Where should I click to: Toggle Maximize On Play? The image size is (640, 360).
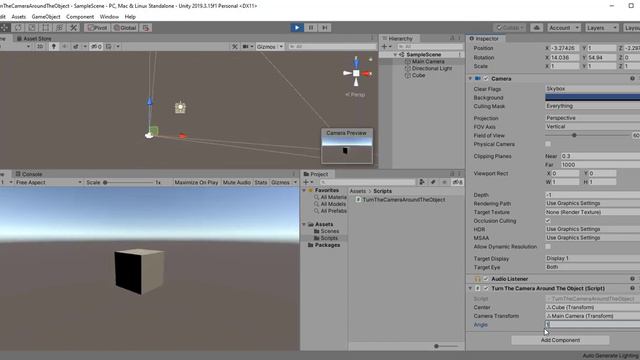[x=196, y=182]
